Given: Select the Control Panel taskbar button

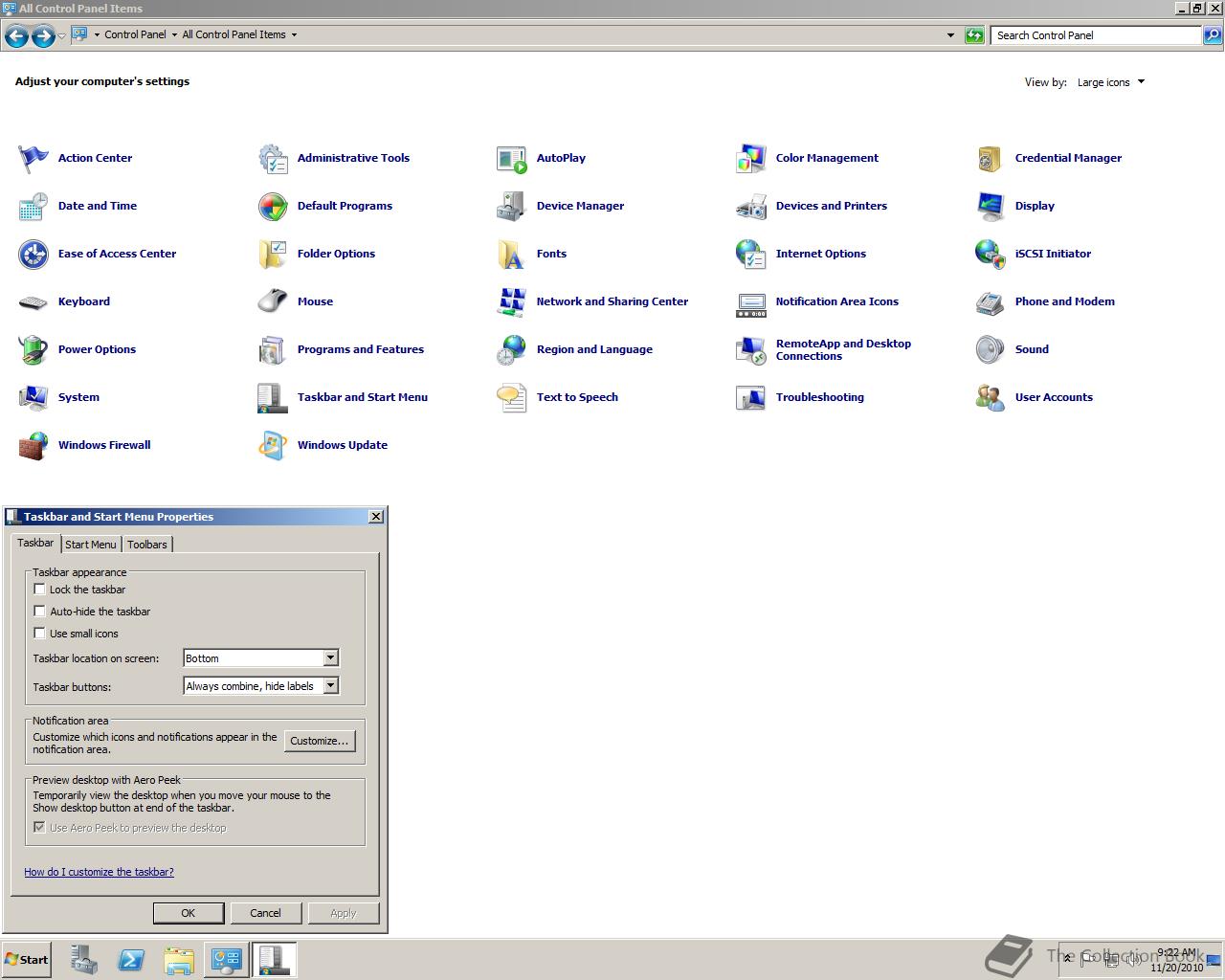Looking at the screenshot, I should 226,960.
